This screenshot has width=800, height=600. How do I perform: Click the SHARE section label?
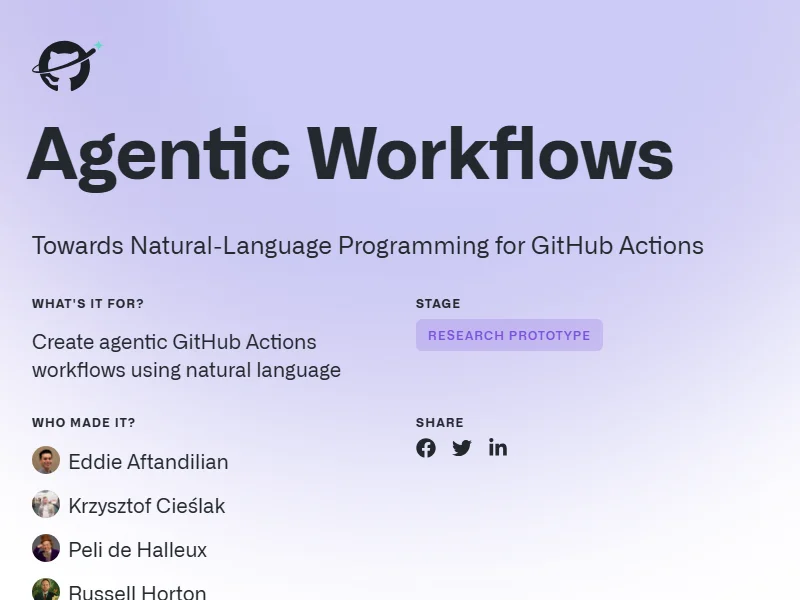[440, 423]
